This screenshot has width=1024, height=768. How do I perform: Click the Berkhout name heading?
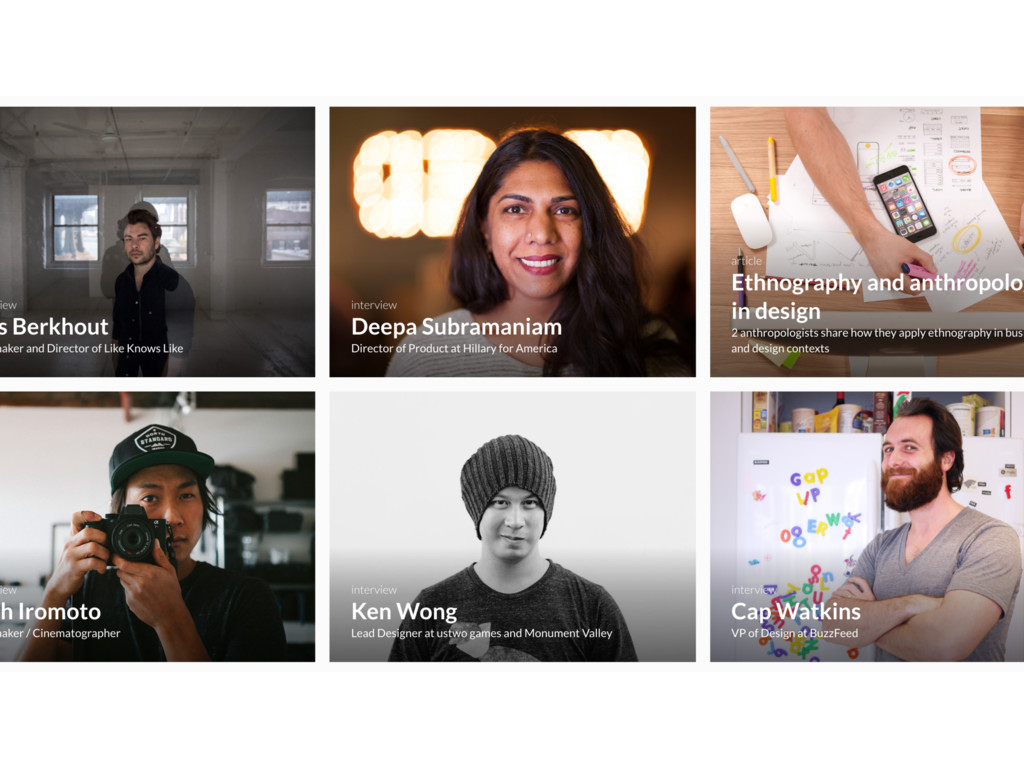coord(54,327)
